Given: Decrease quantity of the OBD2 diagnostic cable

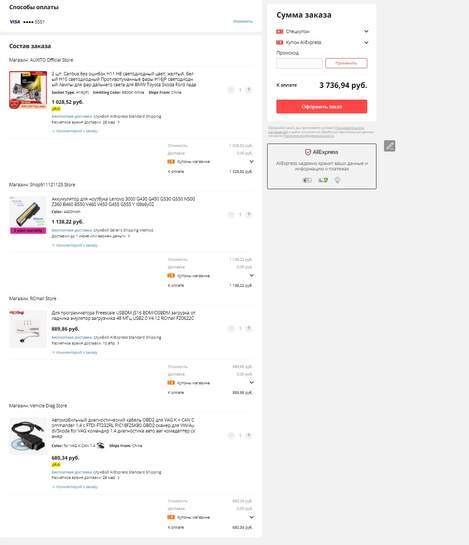Looking at the screenshot, I should pyautogui.click(x=231, y=435).
